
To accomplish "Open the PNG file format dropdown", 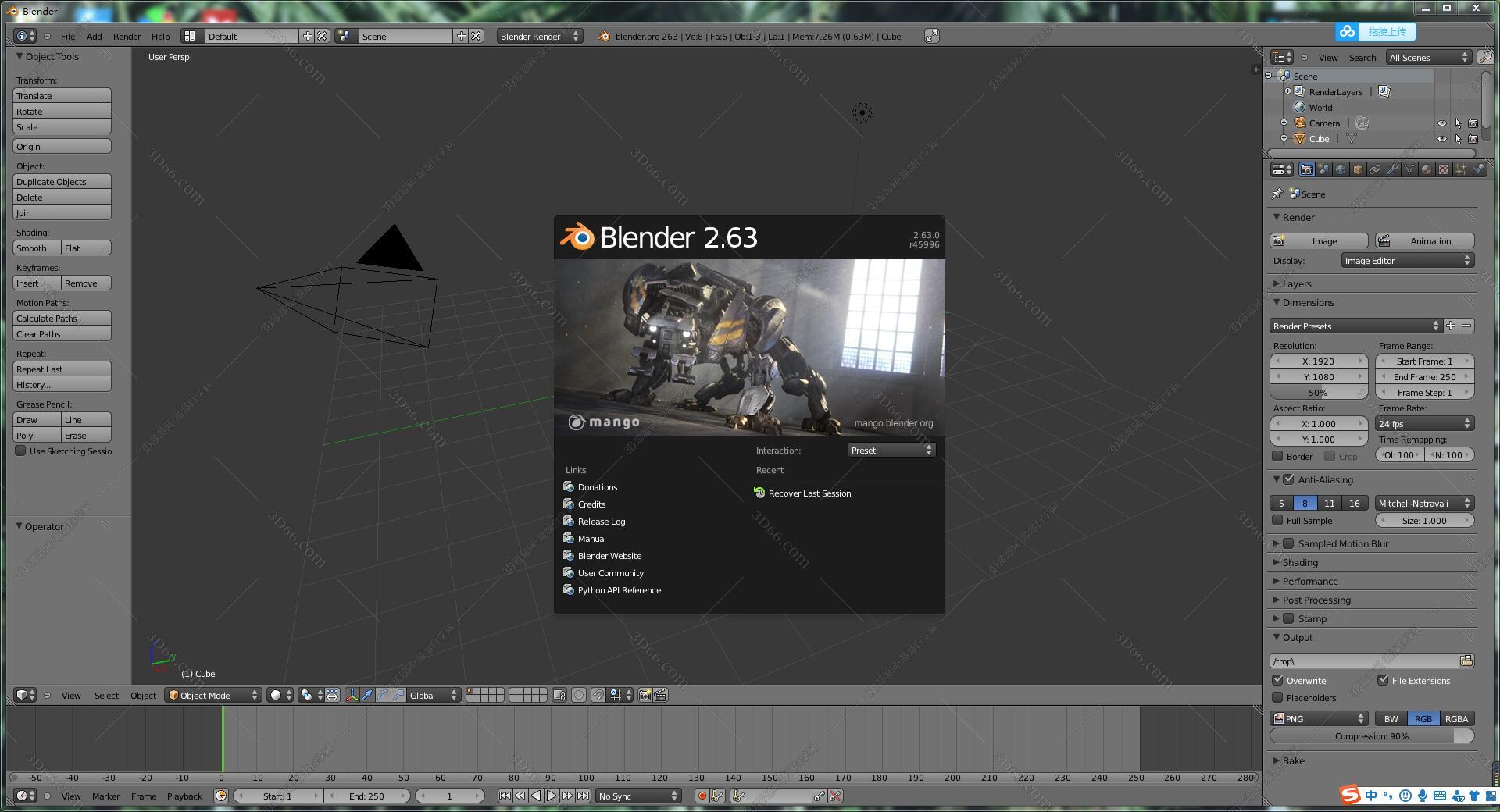I will [1320, 718].
